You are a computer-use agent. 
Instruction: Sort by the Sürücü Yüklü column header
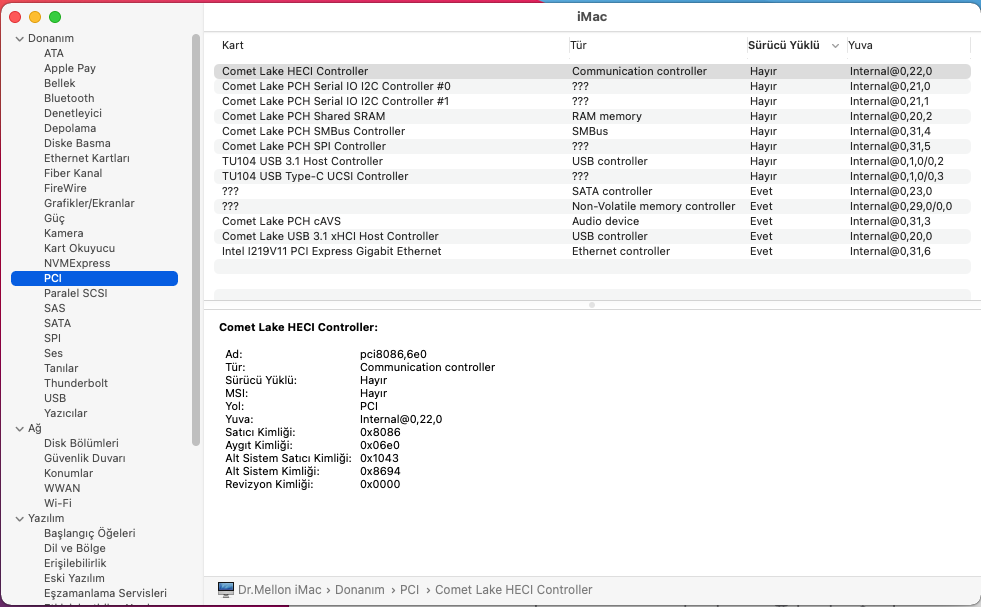[784, 45]
